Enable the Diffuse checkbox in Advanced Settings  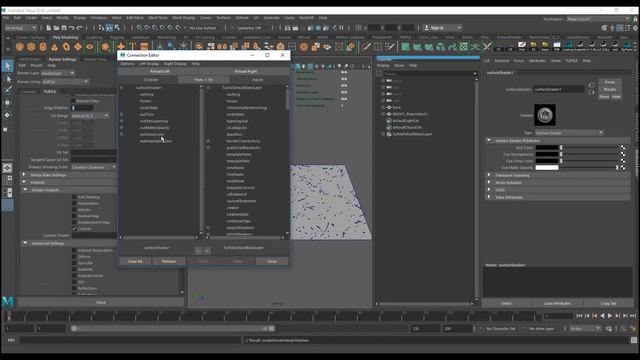pos(74,257)
